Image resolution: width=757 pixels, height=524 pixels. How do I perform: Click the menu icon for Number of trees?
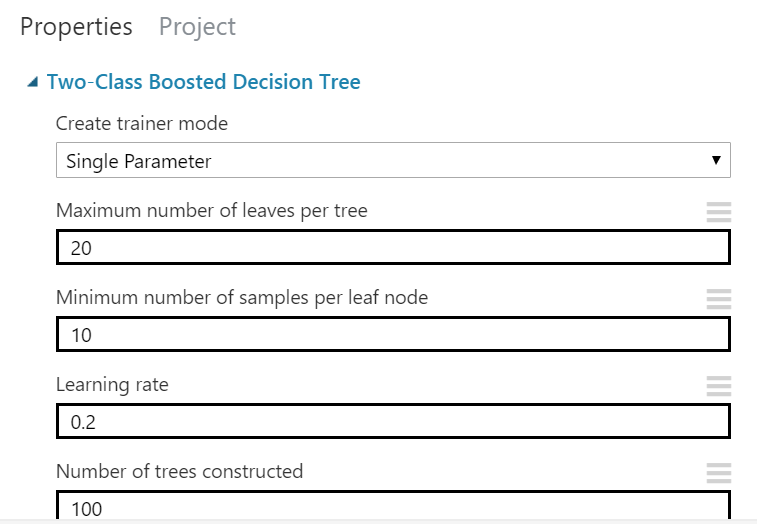pos(718,472)
